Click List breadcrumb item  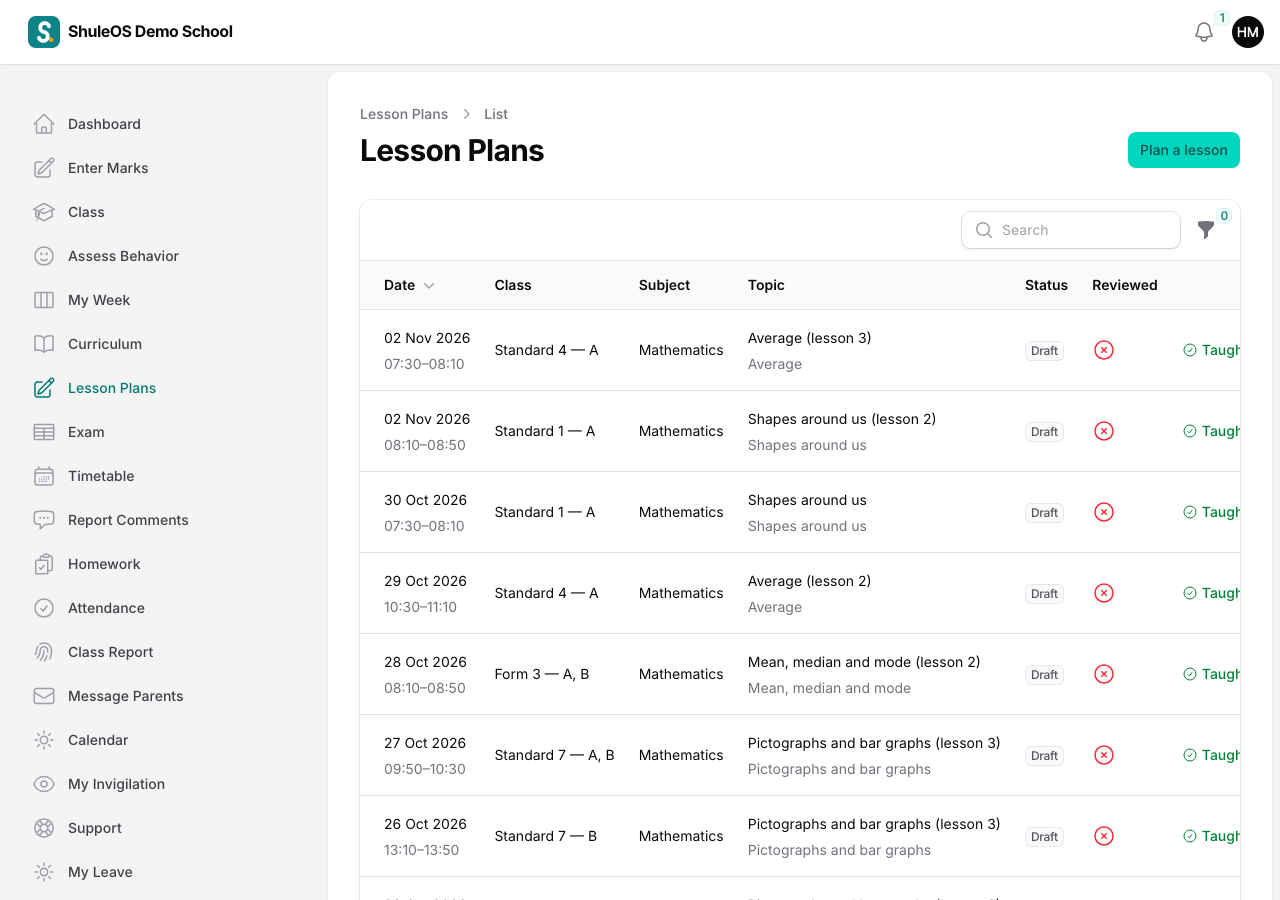(x=496, y=114)
